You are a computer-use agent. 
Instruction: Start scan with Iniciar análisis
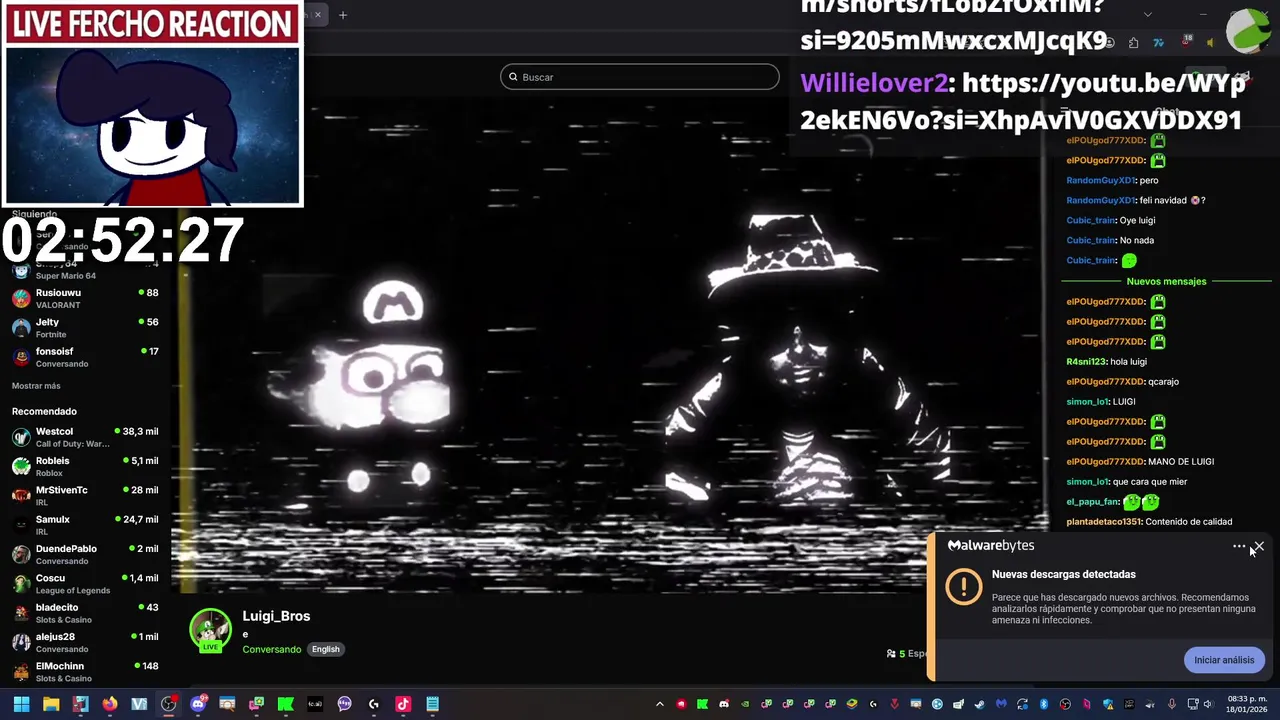(x=1224, y=660)
